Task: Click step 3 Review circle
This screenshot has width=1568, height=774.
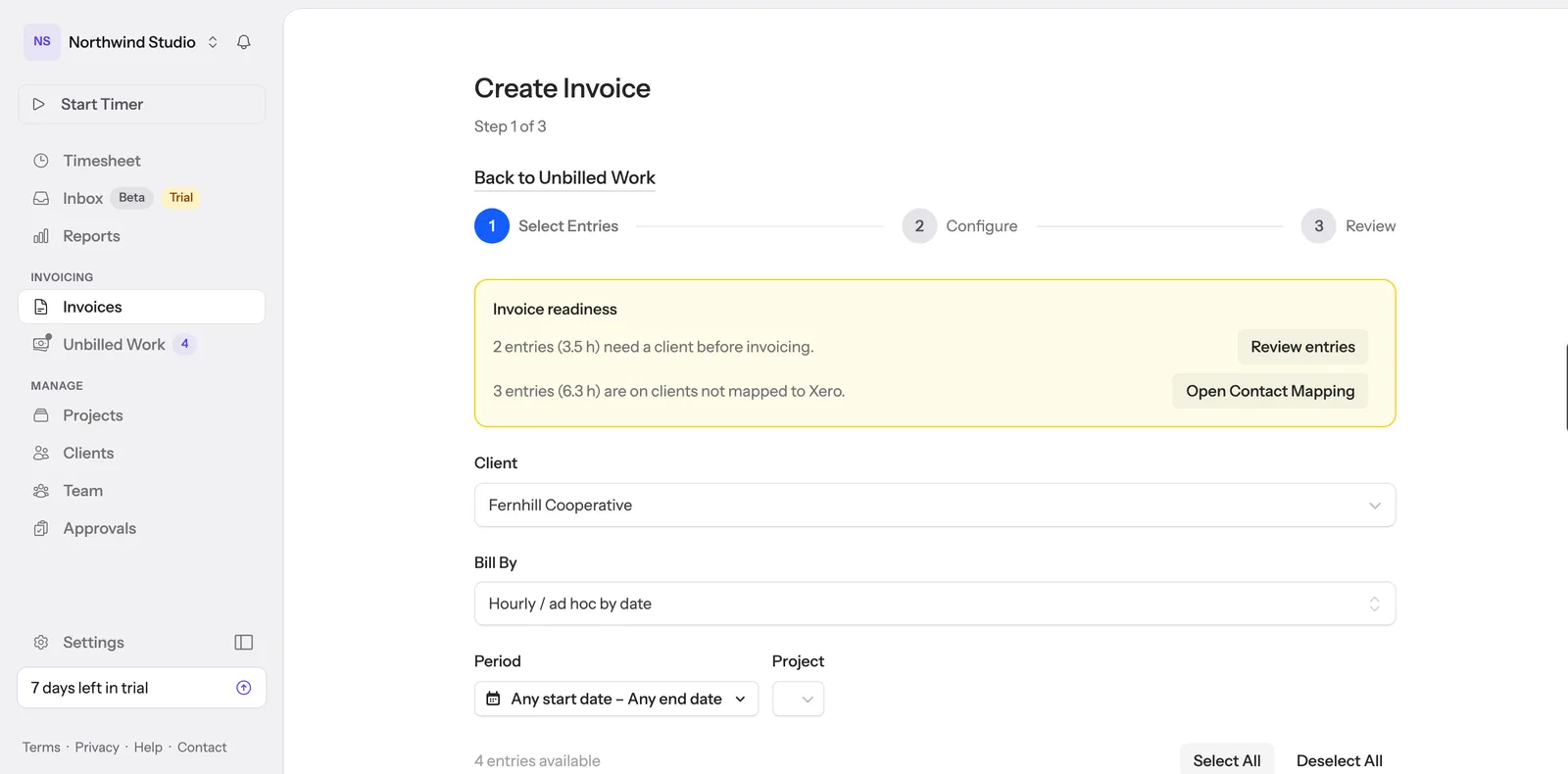Action: pyautogui.click(x=1319, y=226)
